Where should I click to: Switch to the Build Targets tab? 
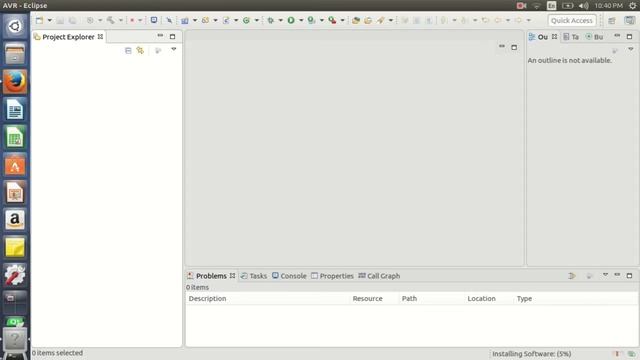click(594, 37)
